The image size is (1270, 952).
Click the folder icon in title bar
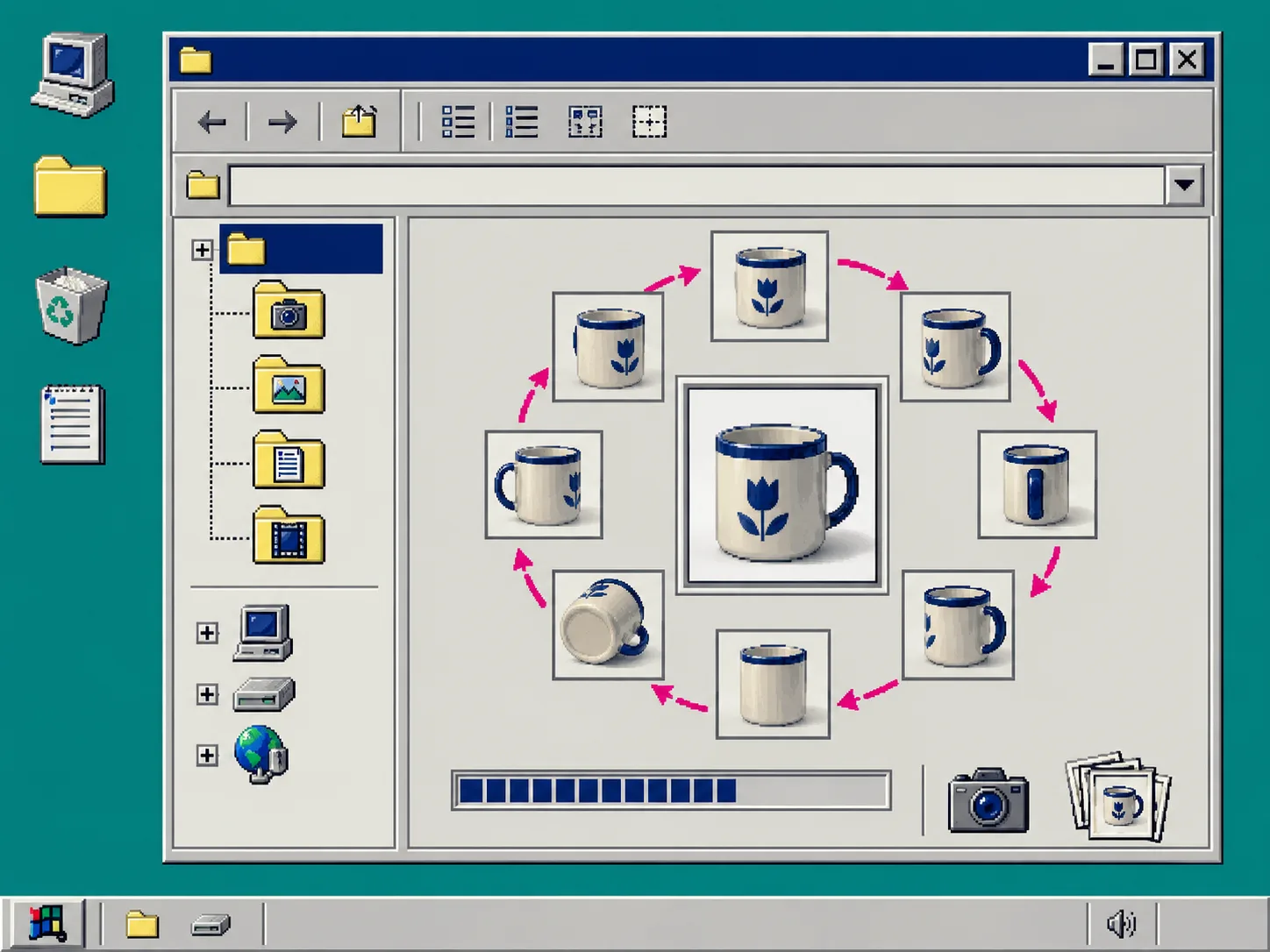tap(196, 60)
